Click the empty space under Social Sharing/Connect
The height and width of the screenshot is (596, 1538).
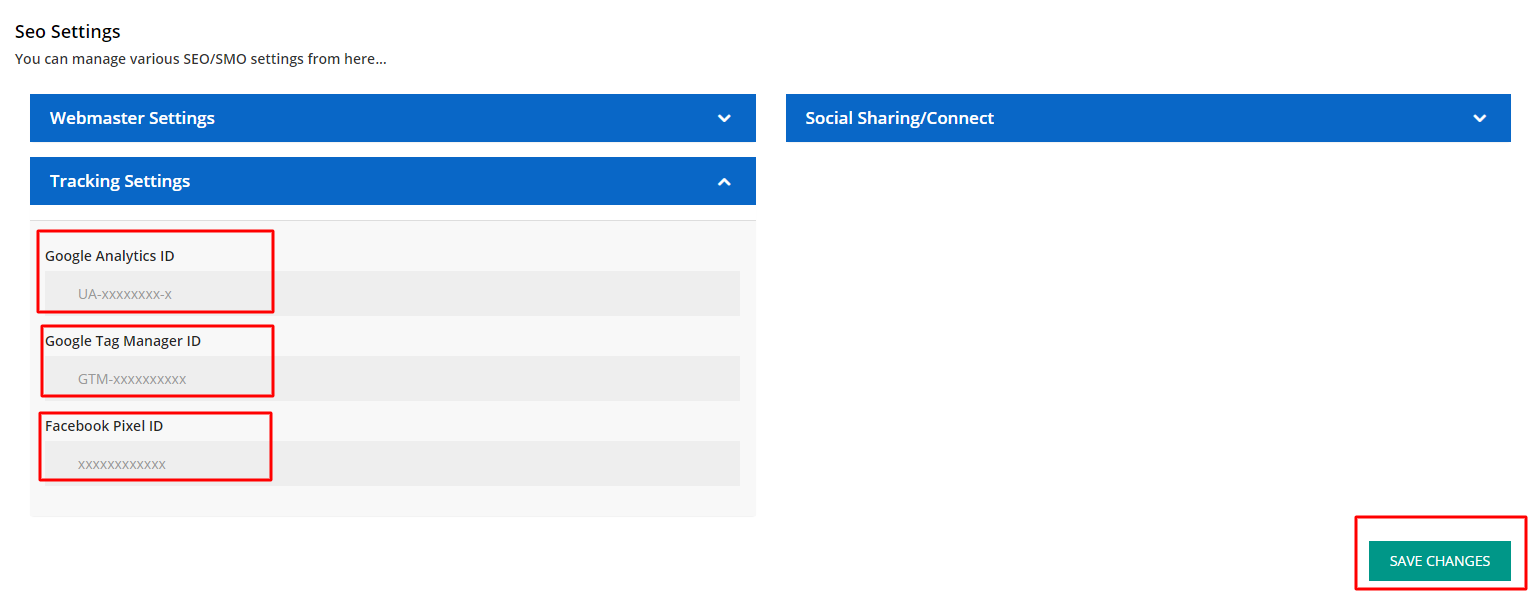(x=1147, y=320)
